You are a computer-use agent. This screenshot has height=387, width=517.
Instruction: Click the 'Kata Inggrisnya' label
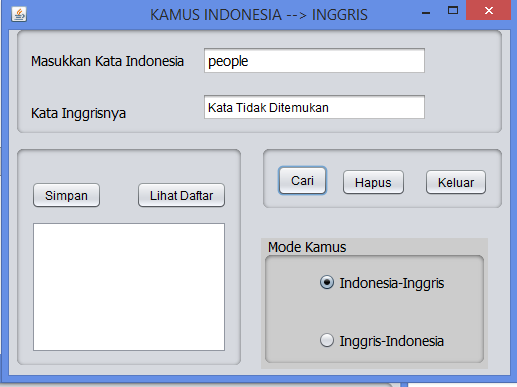click(x=78, y=113)
